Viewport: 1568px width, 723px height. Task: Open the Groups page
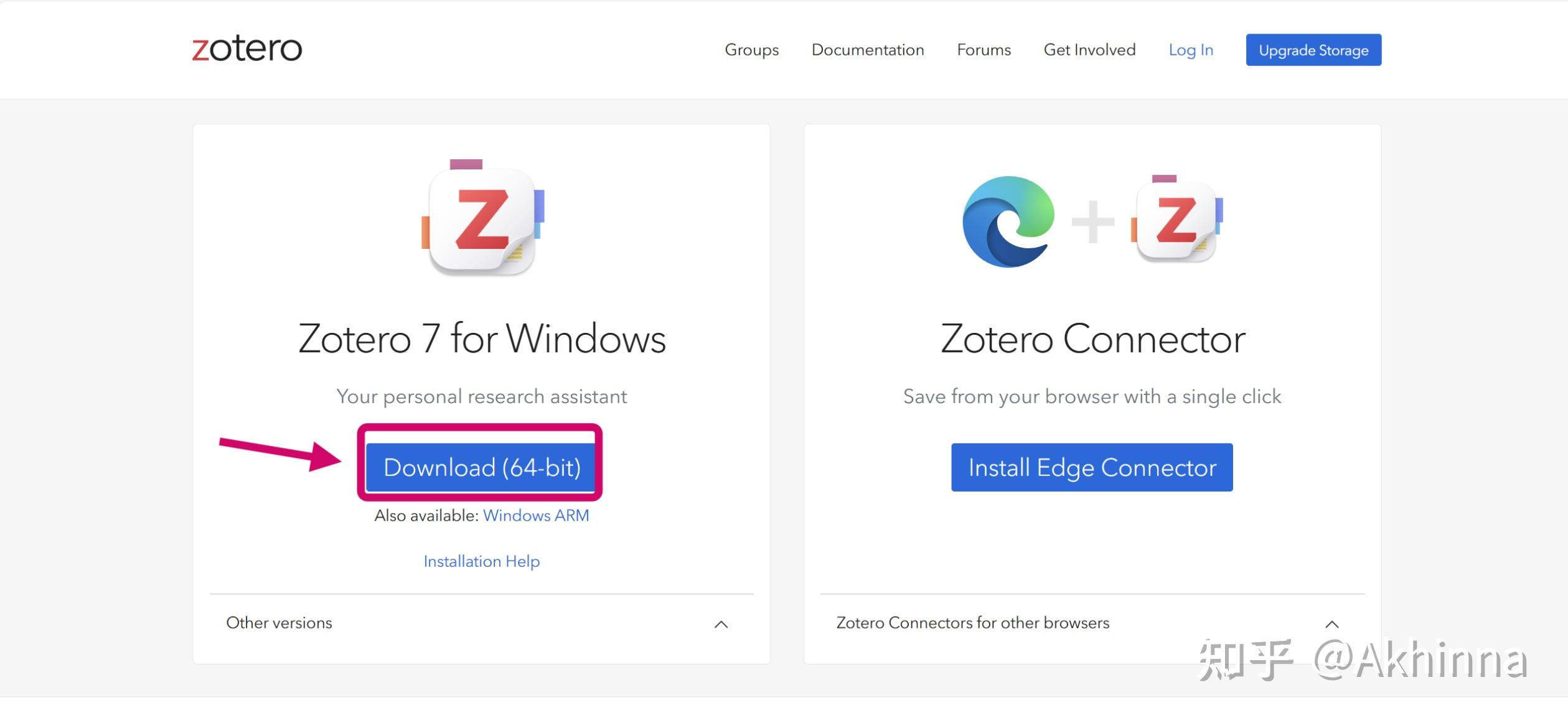pyautogui.click(x=751, y=50)
